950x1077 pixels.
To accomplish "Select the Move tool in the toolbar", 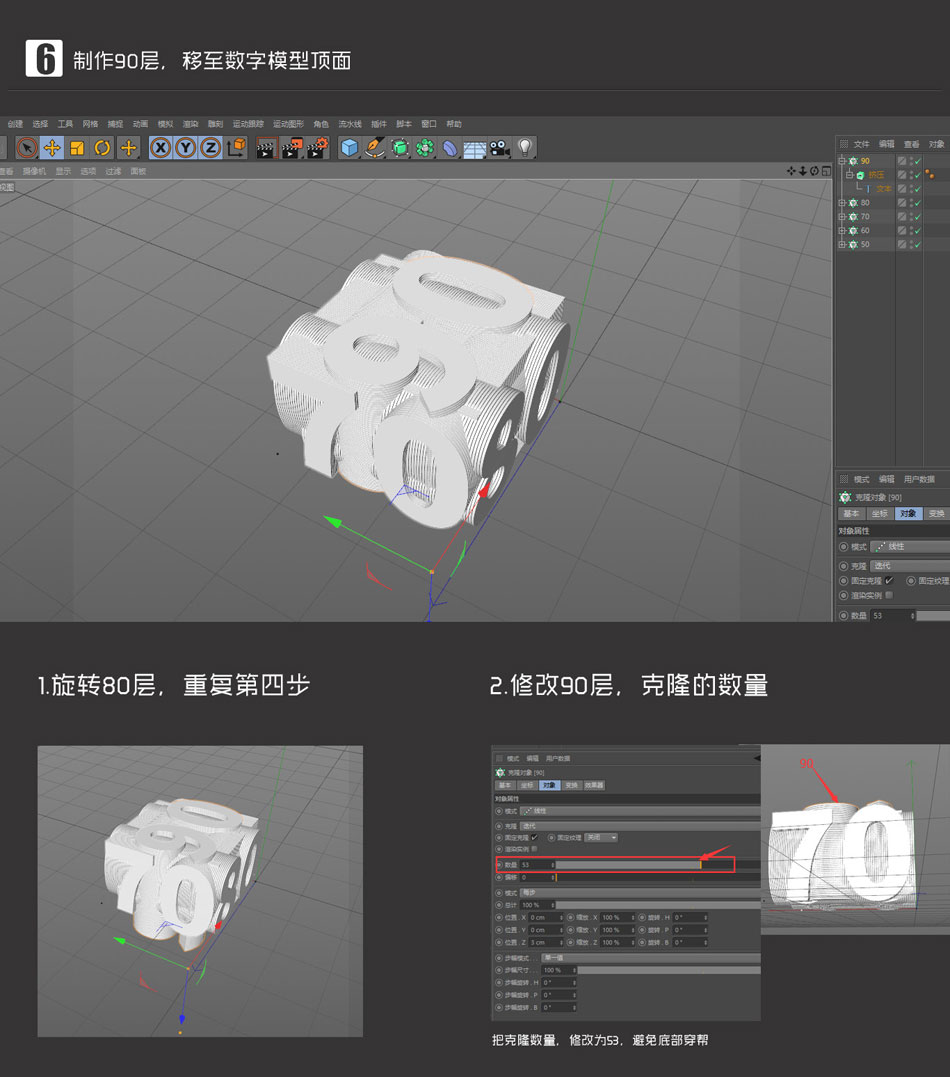I will pos(52,148).
